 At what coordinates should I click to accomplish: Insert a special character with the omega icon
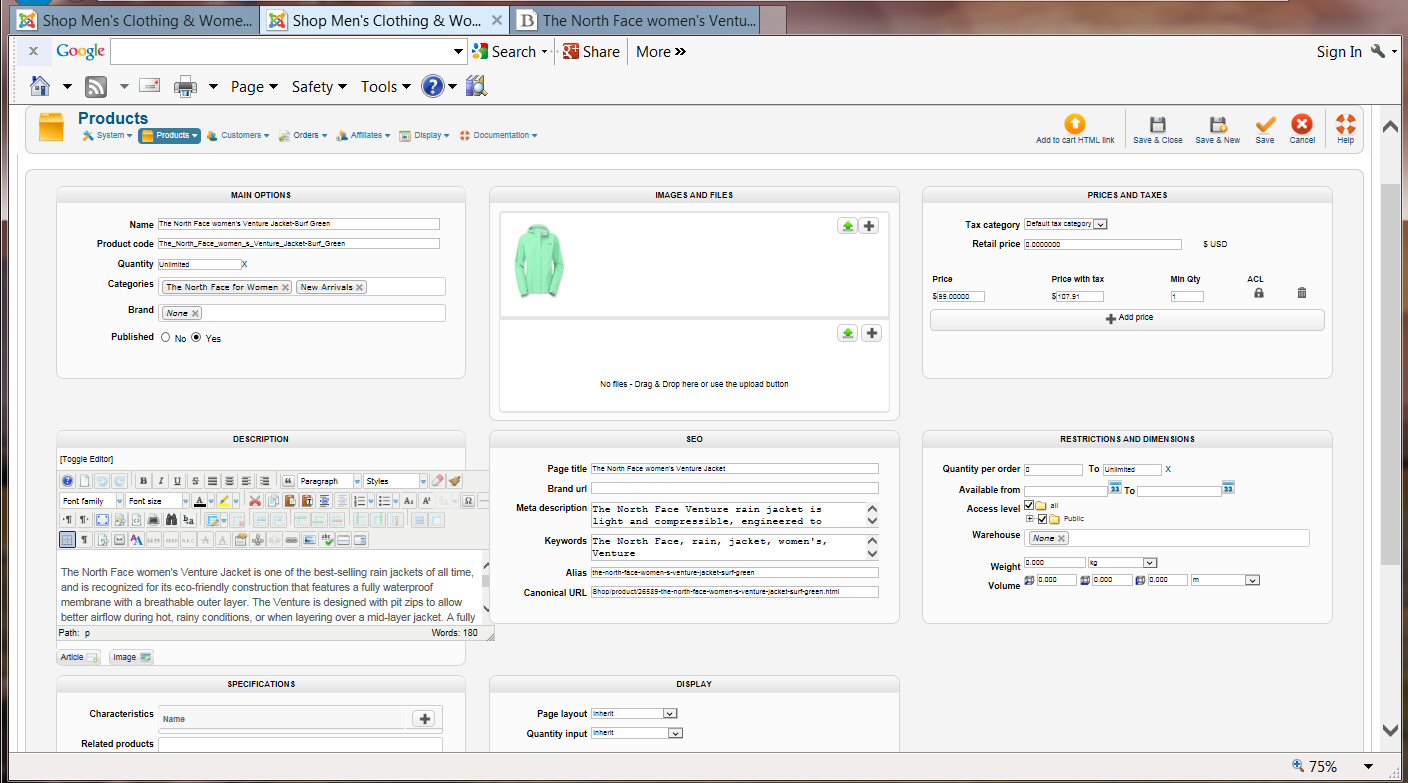click(467, 501)
